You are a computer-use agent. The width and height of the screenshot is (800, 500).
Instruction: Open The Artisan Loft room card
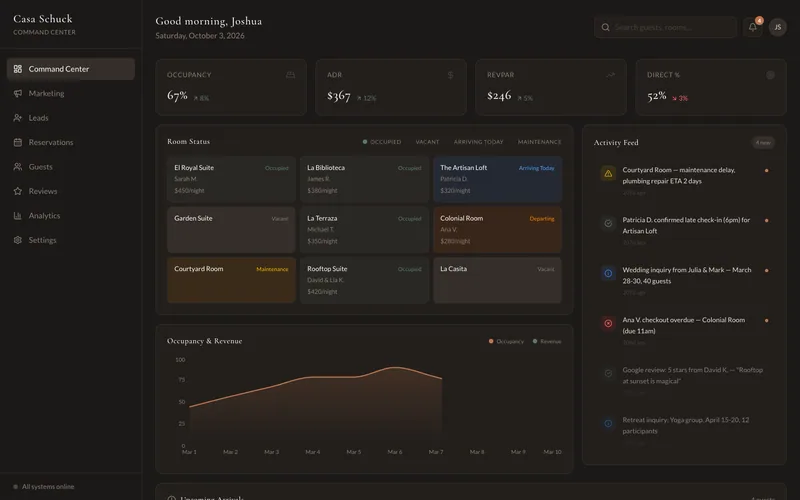pyautogui.click(x=497, y=179)
